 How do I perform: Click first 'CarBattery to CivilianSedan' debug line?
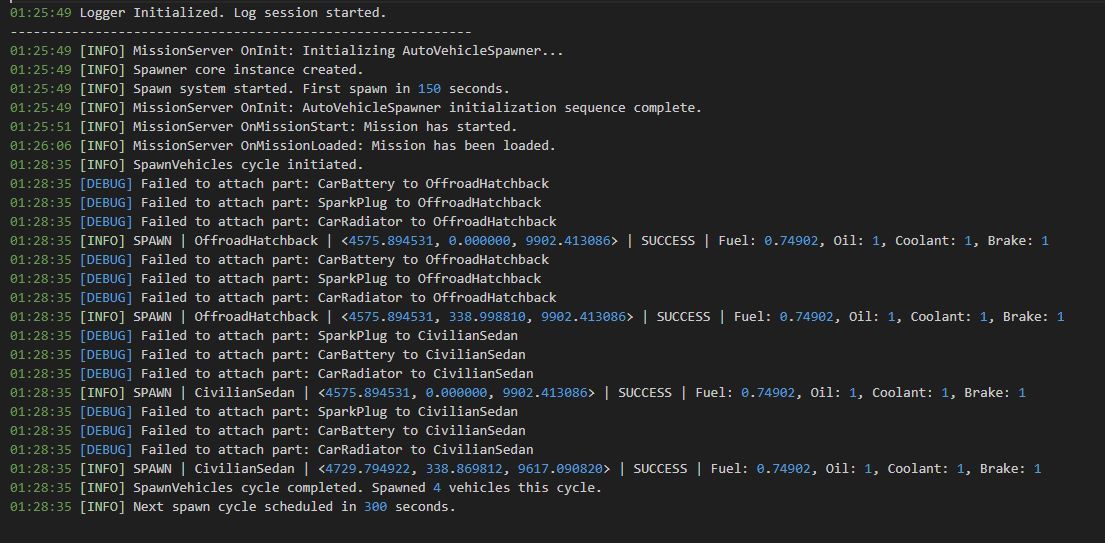(x=268, y=355)
